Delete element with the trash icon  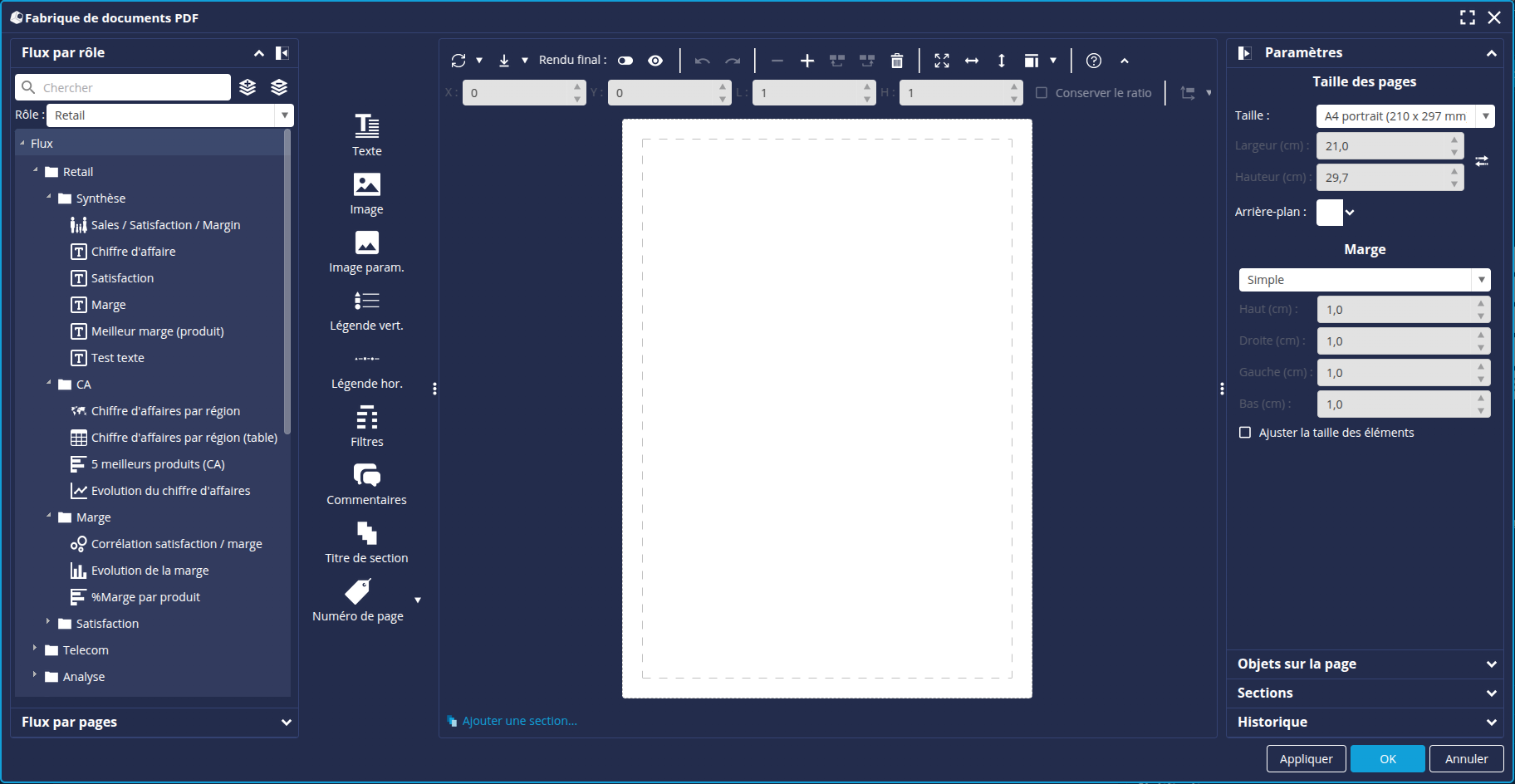point(896,60)
